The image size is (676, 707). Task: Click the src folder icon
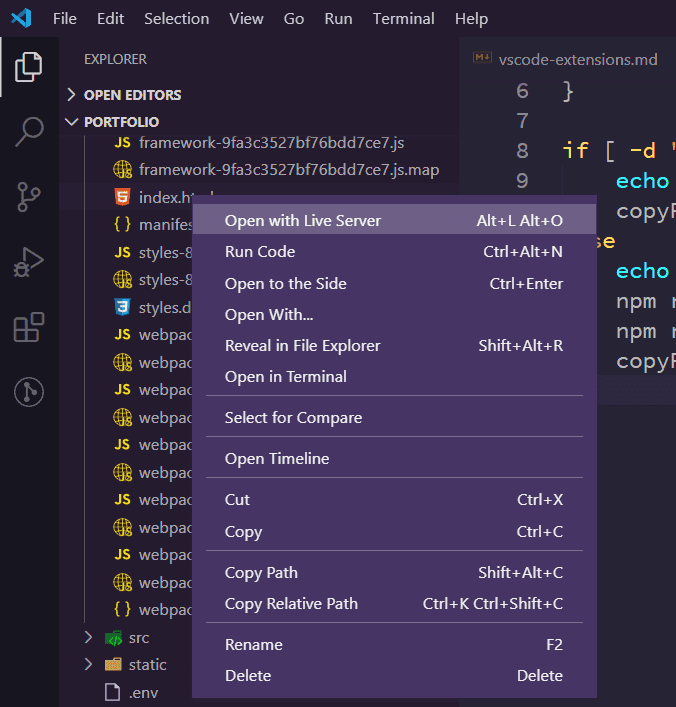[113, 638]
